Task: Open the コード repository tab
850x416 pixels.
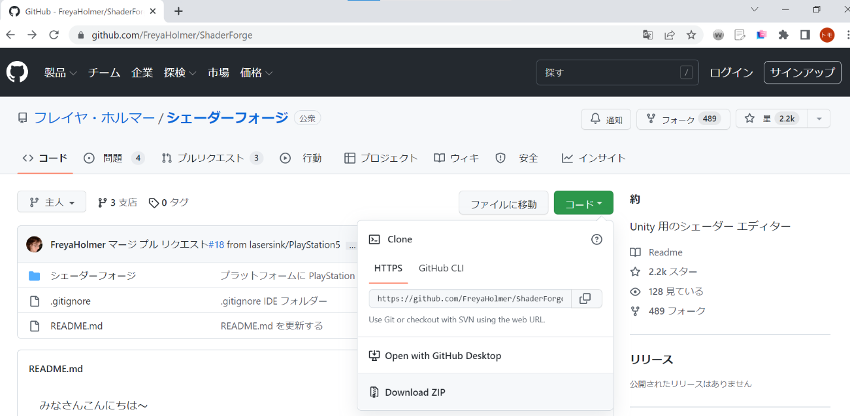Action: coord(45,158)
